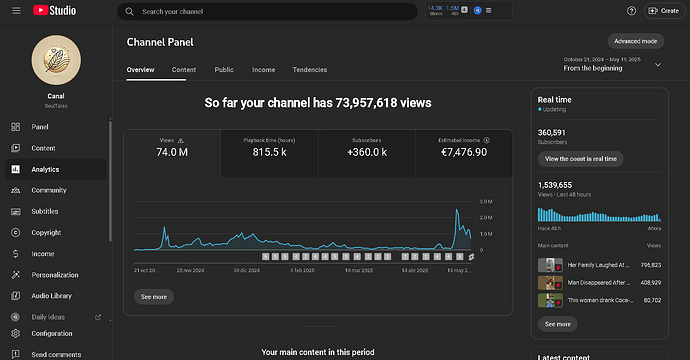Click the Community sidebar icon
The image size is (690, 360).
15,191
